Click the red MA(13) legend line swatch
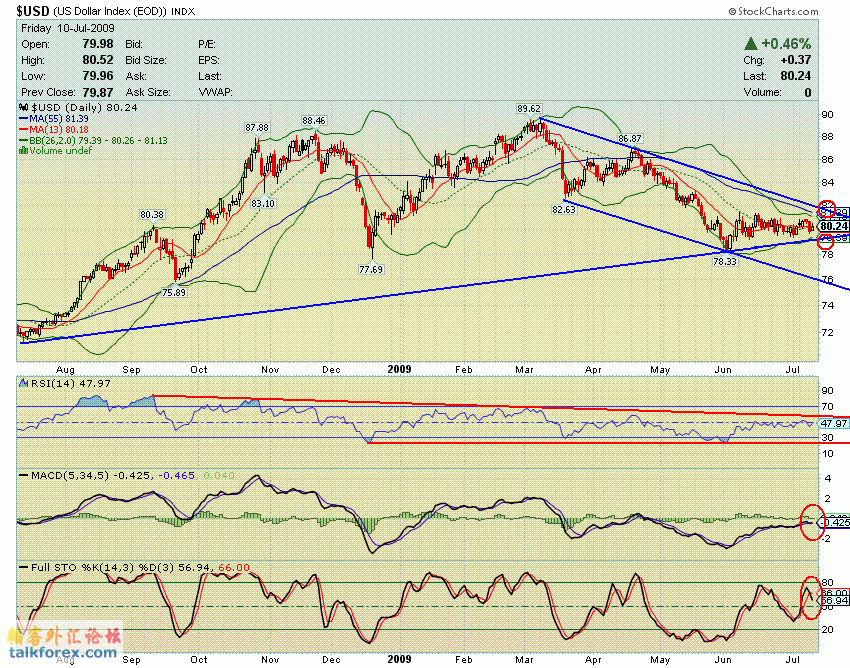Image resolution: width=850 pixels, height=668 pixels. pos(24,130)
